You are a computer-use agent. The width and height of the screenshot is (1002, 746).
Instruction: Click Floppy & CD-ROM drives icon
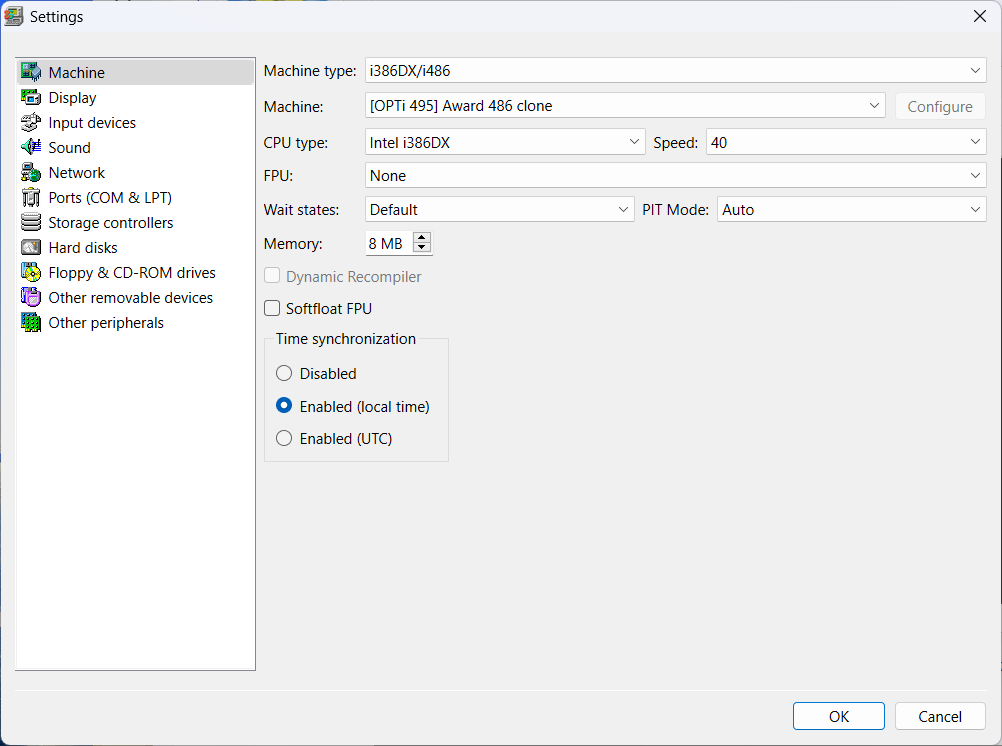tap(30, 273)
